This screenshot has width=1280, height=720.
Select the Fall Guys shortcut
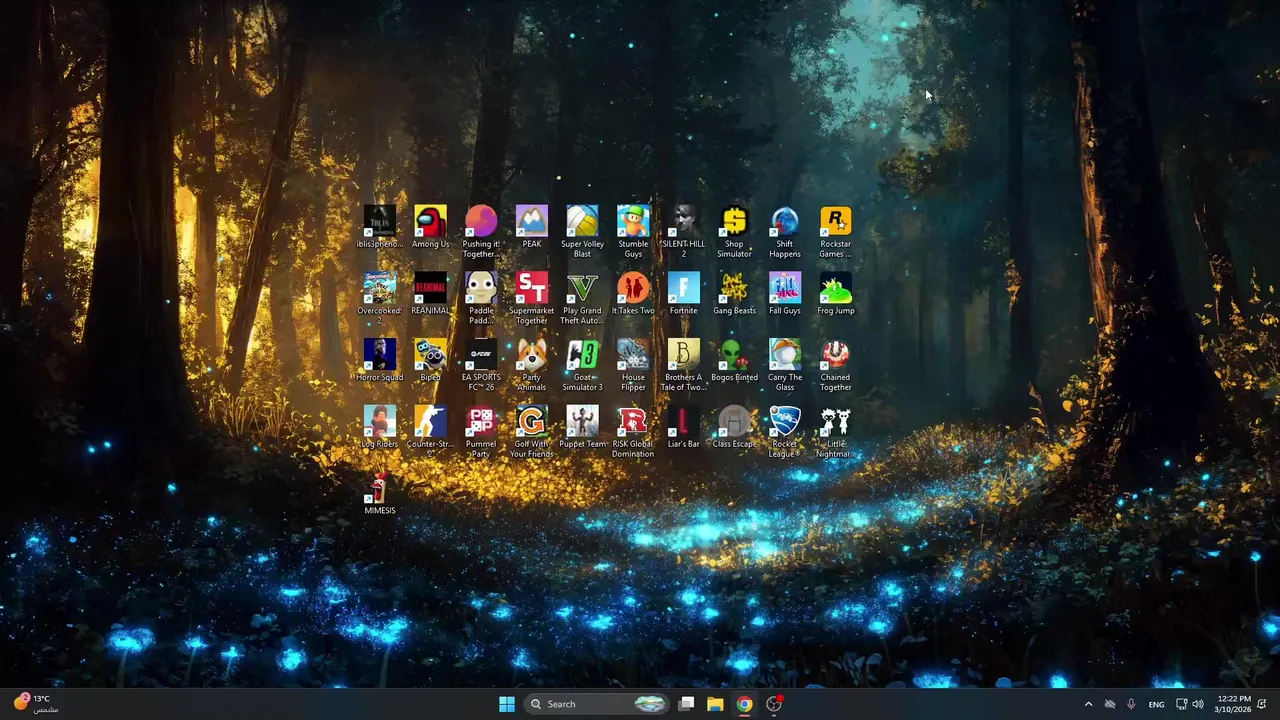(x=785, y=294)
